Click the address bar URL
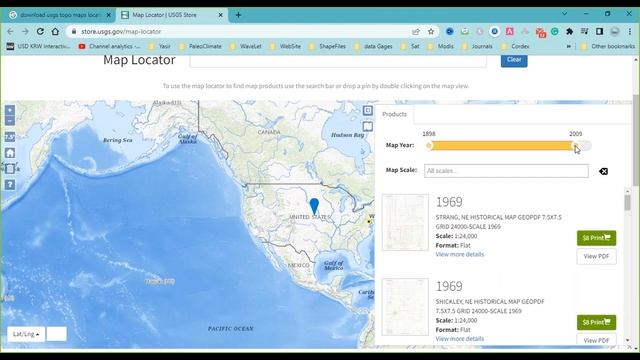The height and width of the screenshot is (360, 640). click(x=121, y=31)
